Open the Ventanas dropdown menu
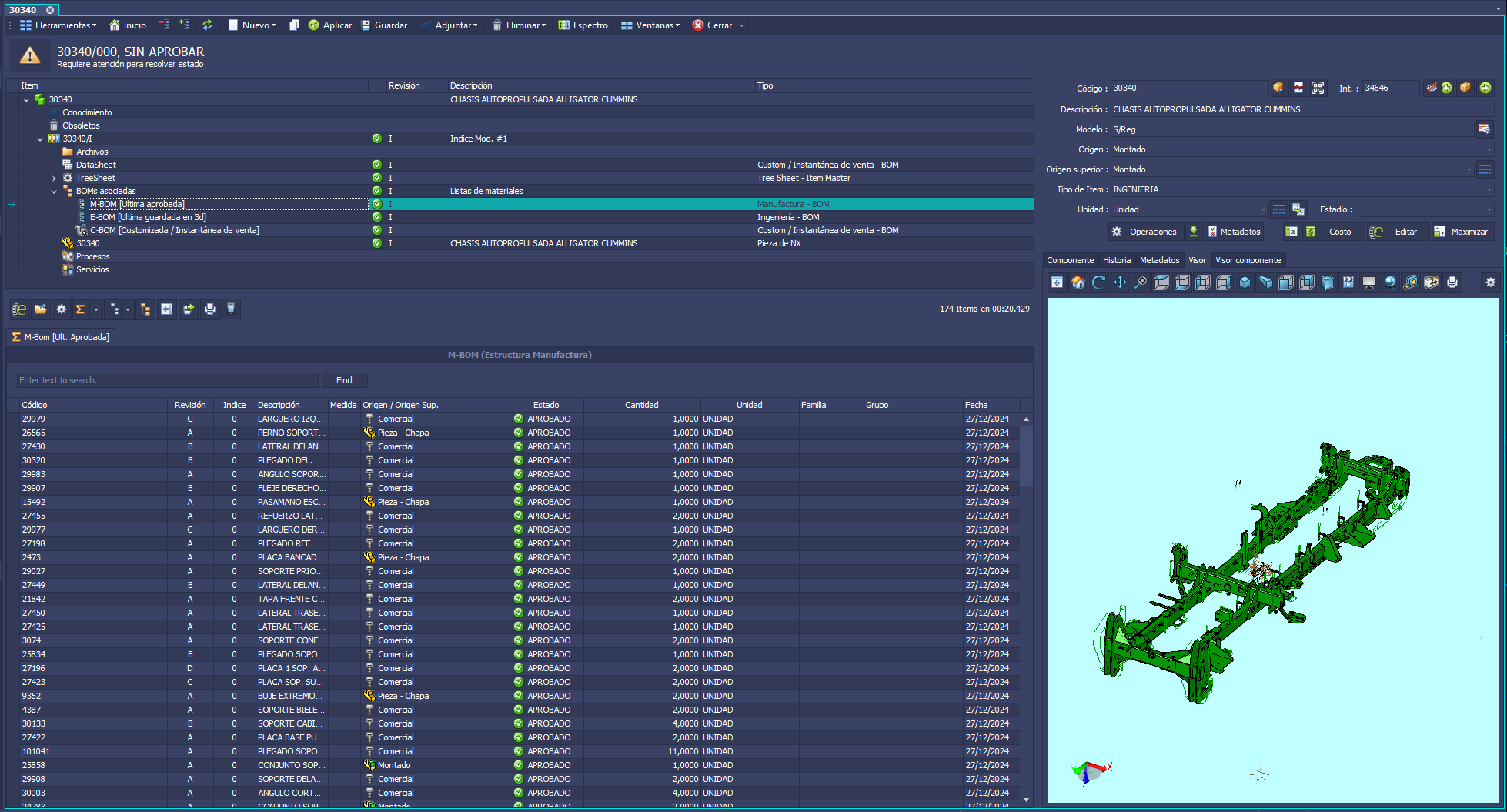Screen dimensions: 1507x812 click(x=650, y=25)
